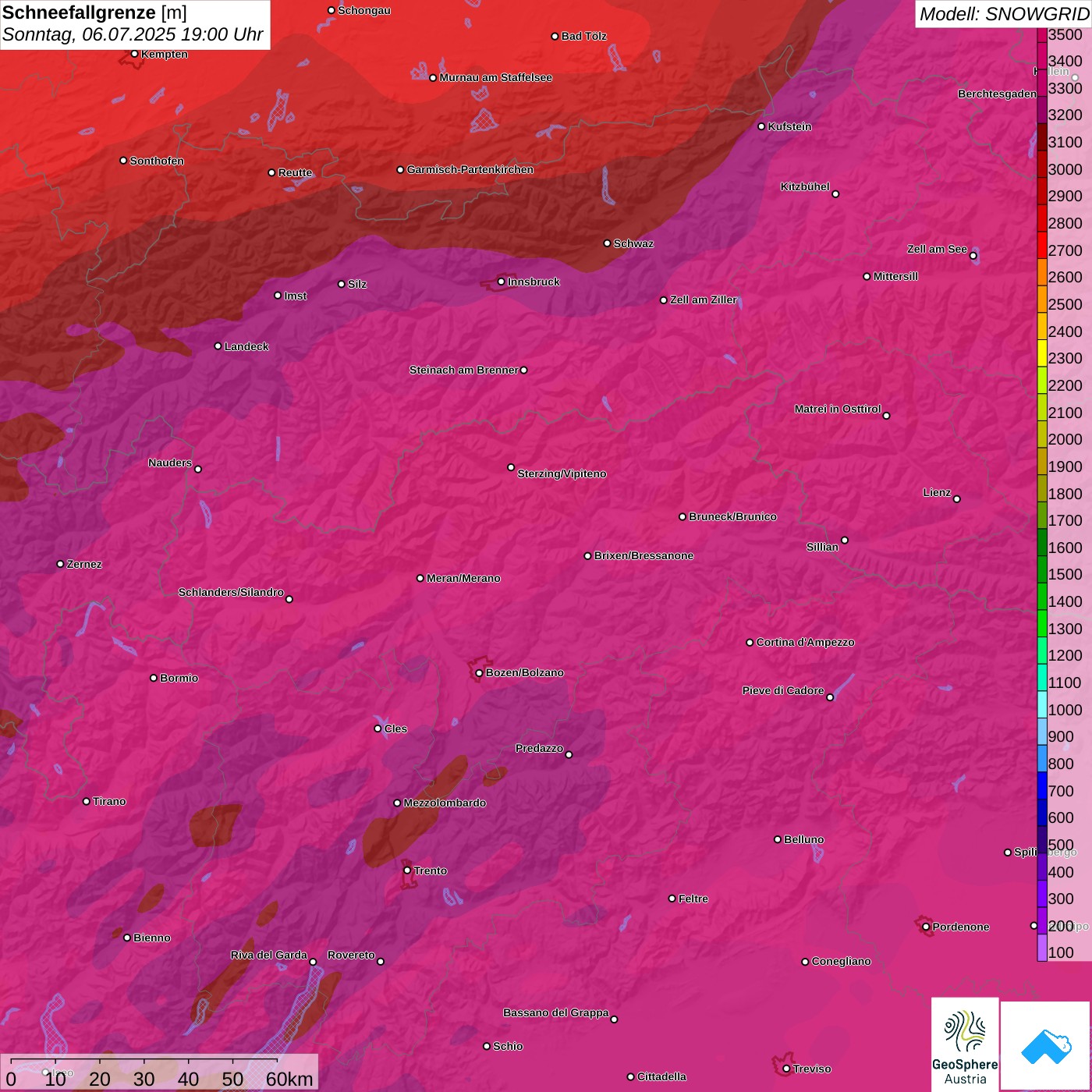Click the 60km scale bar label

pos(289,1079)
